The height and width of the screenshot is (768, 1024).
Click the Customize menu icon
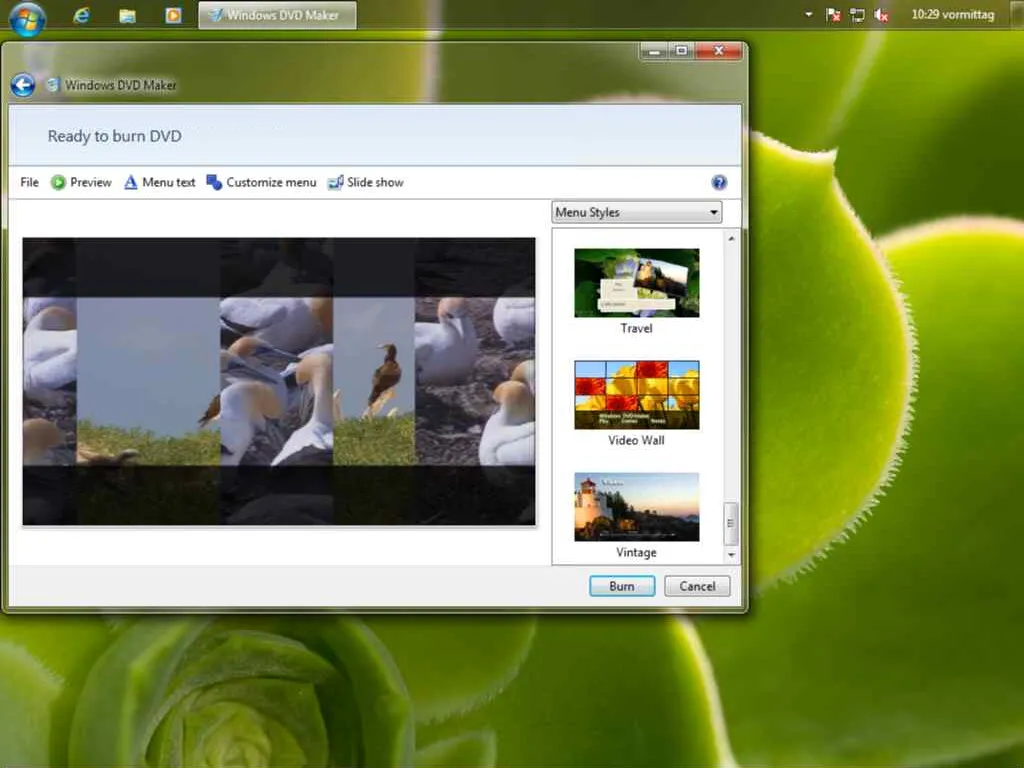(x=214, y=182)
